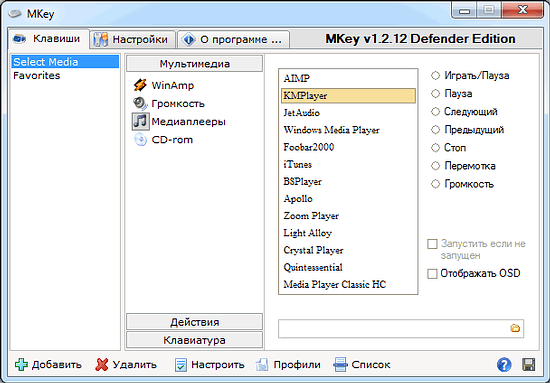Choose AIMP in player list

348,79
